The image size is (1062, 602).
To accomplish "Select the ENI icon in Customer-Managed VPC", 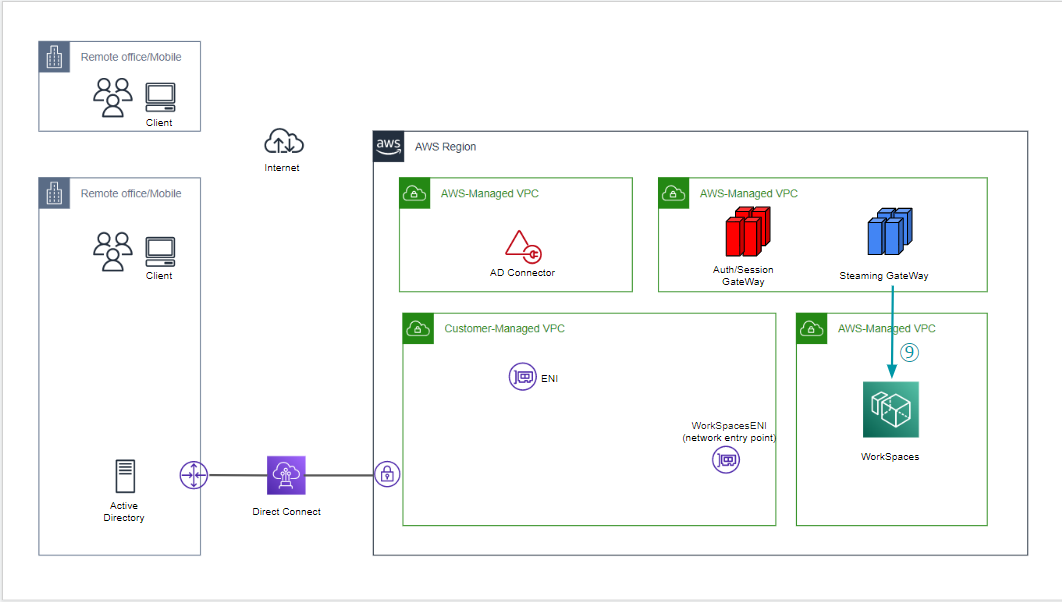I will [522, 377].
